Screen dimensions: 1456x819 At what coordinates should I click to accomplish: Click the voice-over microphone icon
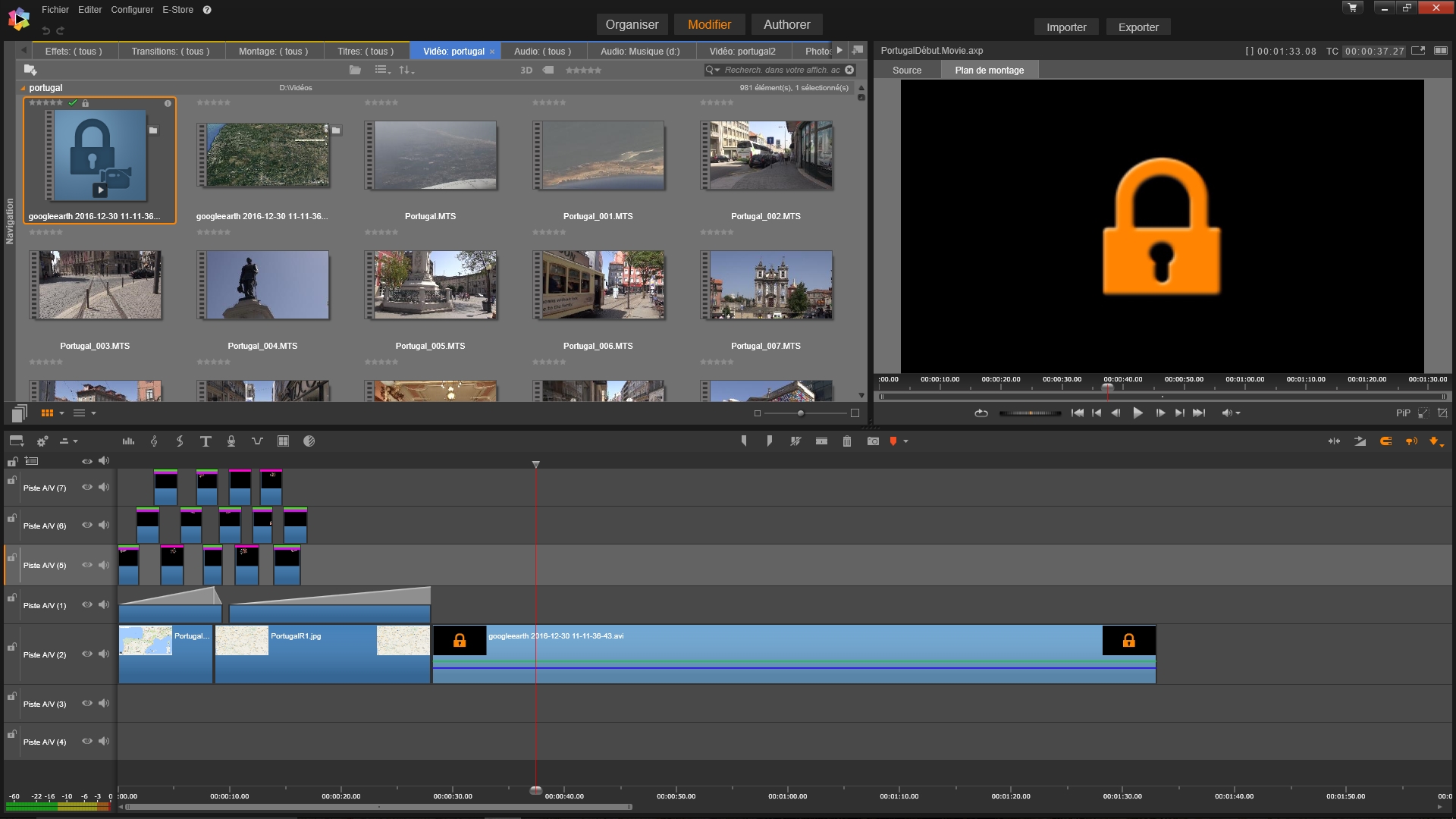point(231,441)
